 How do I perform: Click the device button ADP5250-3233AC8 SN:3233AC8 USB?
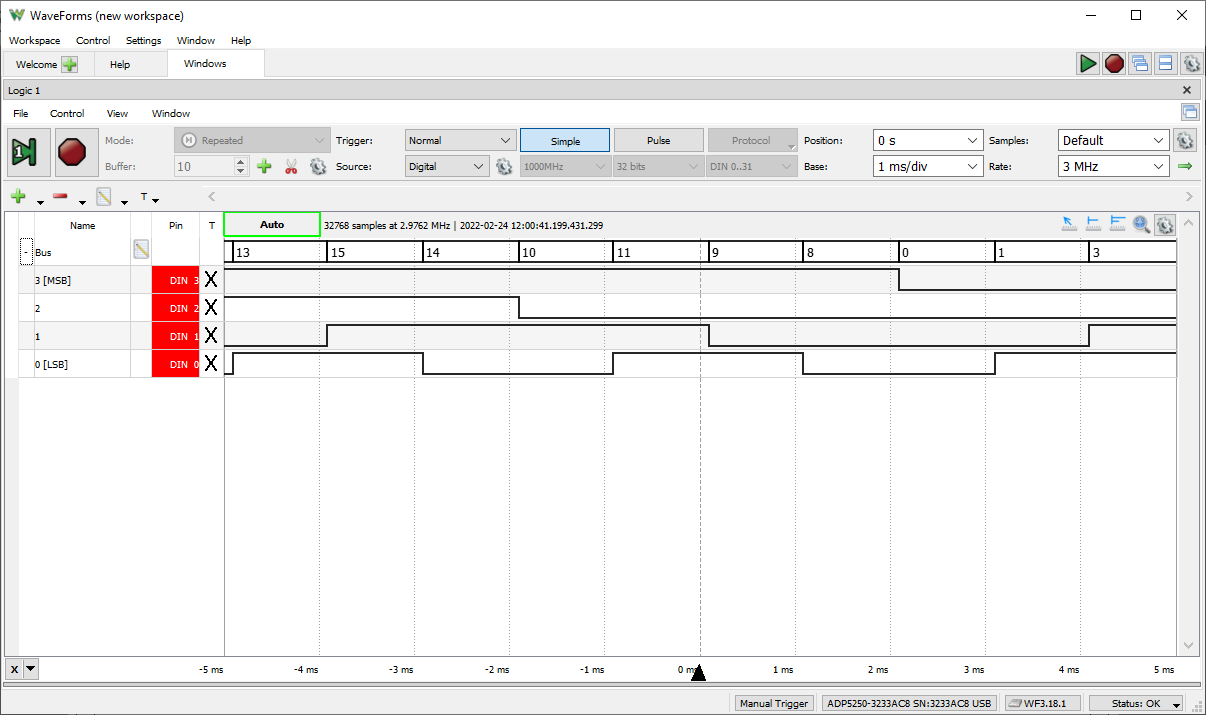click(x=909, y=704)
